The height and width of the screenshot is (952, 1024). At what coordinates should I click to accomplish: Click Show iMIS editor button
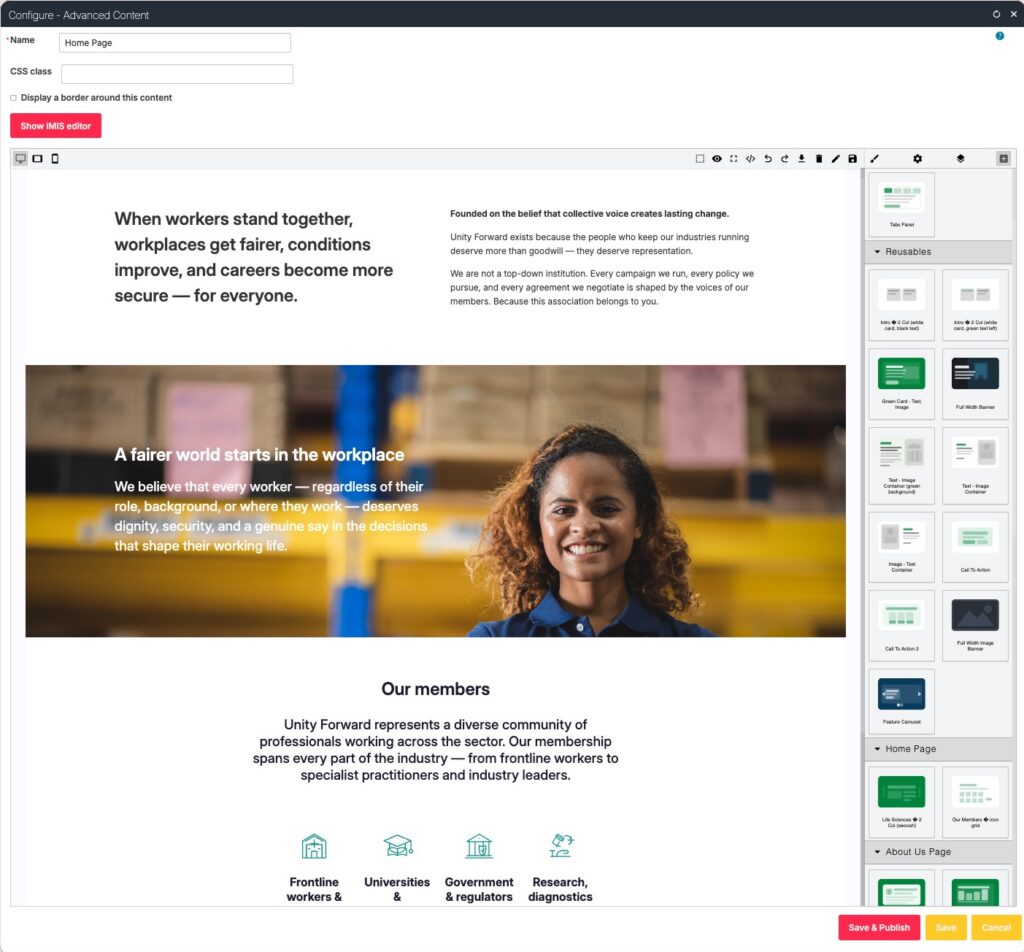pos(56,126)
